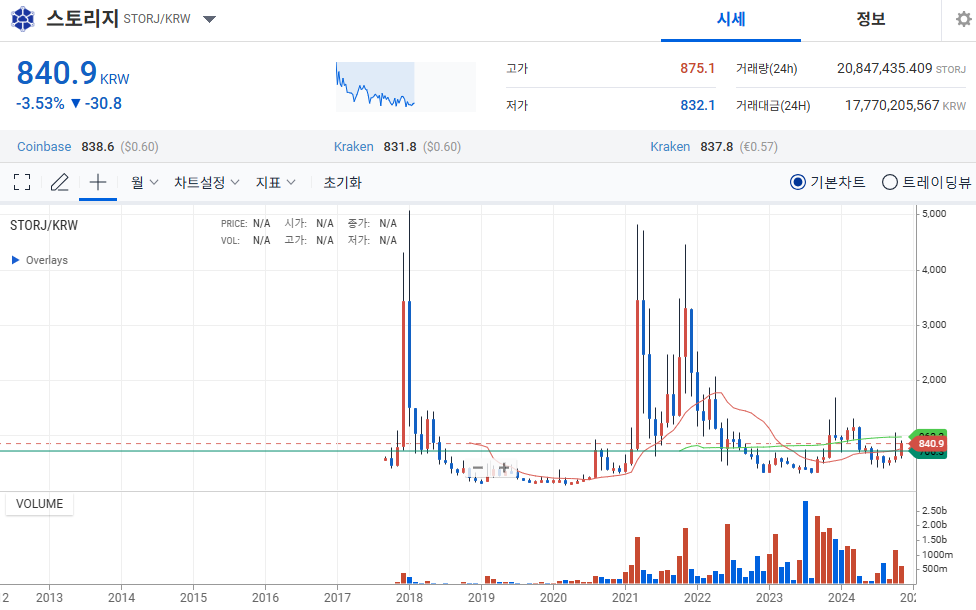The height and width of the screenshot is (610, 976).
Task: Click the 832.1 low price value
Action: click(697, 105)
